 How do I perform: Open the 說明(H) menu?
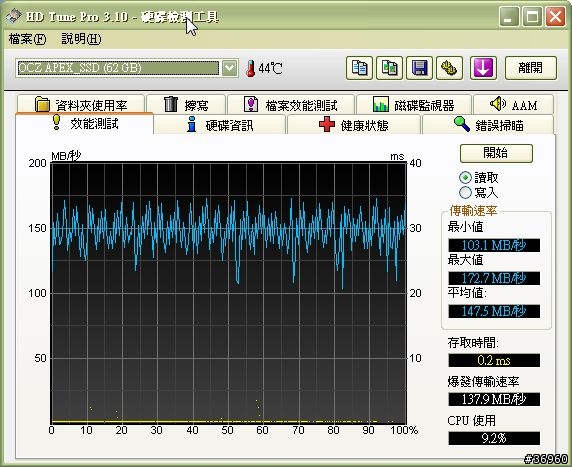pyautogui.click(x=81, y=39)
